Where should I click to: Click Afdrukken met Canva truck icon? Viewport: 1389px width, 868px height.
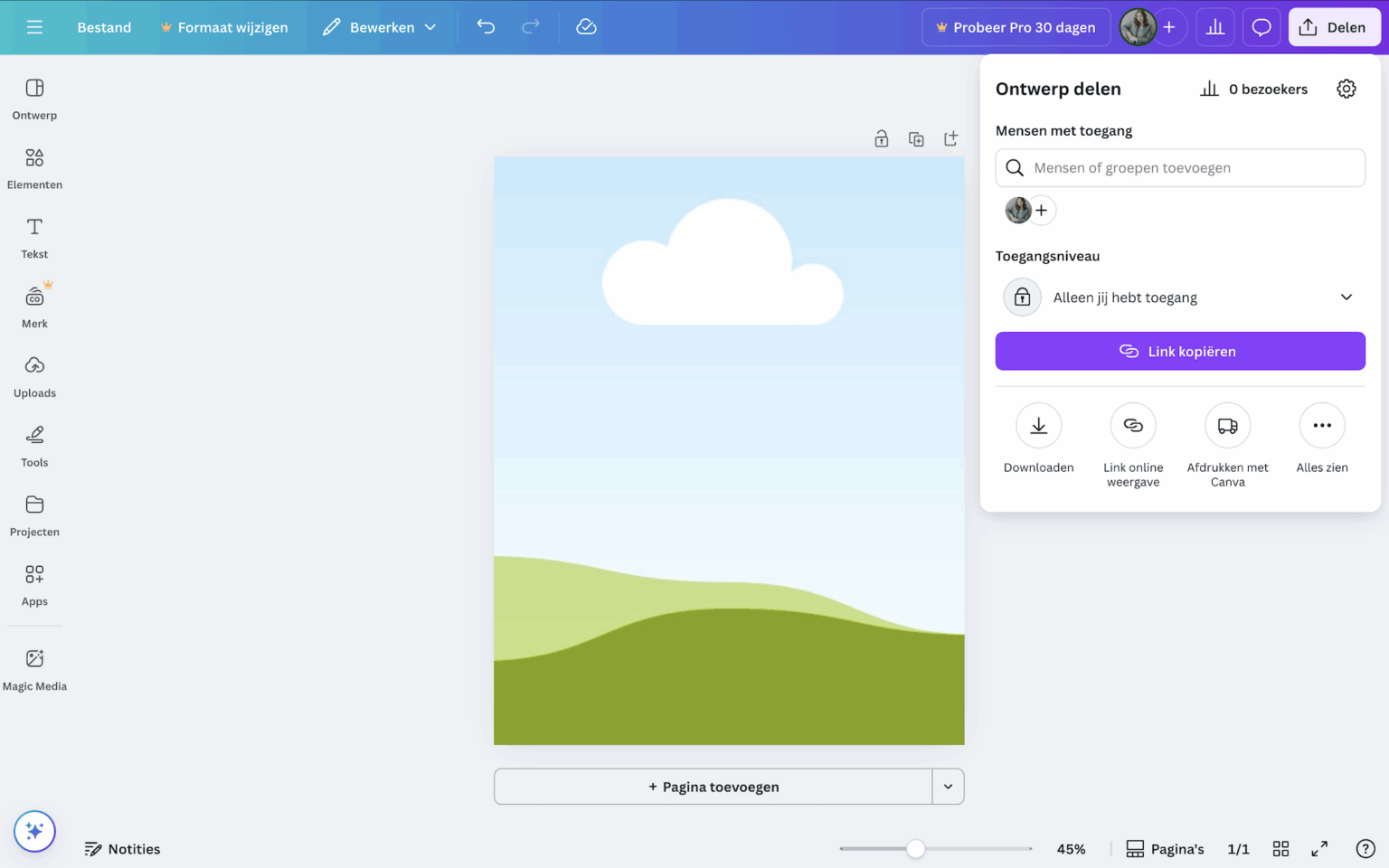pos(1227,426)
